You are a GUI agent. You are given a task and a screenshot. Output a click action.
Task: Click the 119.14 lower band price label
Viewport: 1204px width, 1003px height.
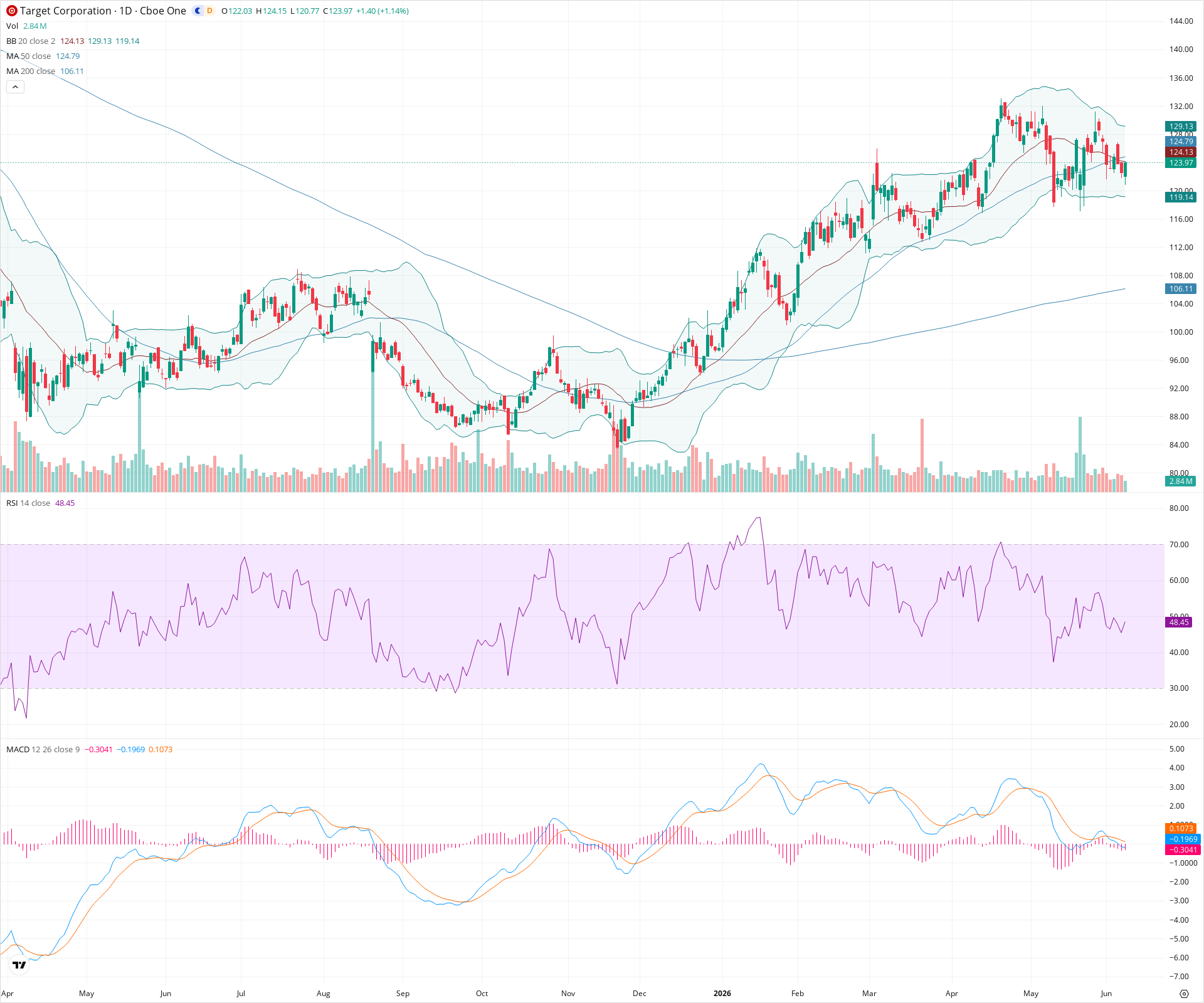tap(1181, 197)
